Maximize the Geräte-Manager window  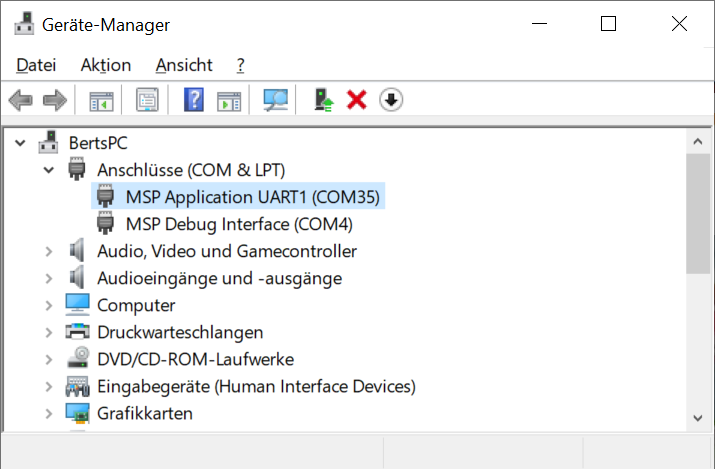[608, 24]
